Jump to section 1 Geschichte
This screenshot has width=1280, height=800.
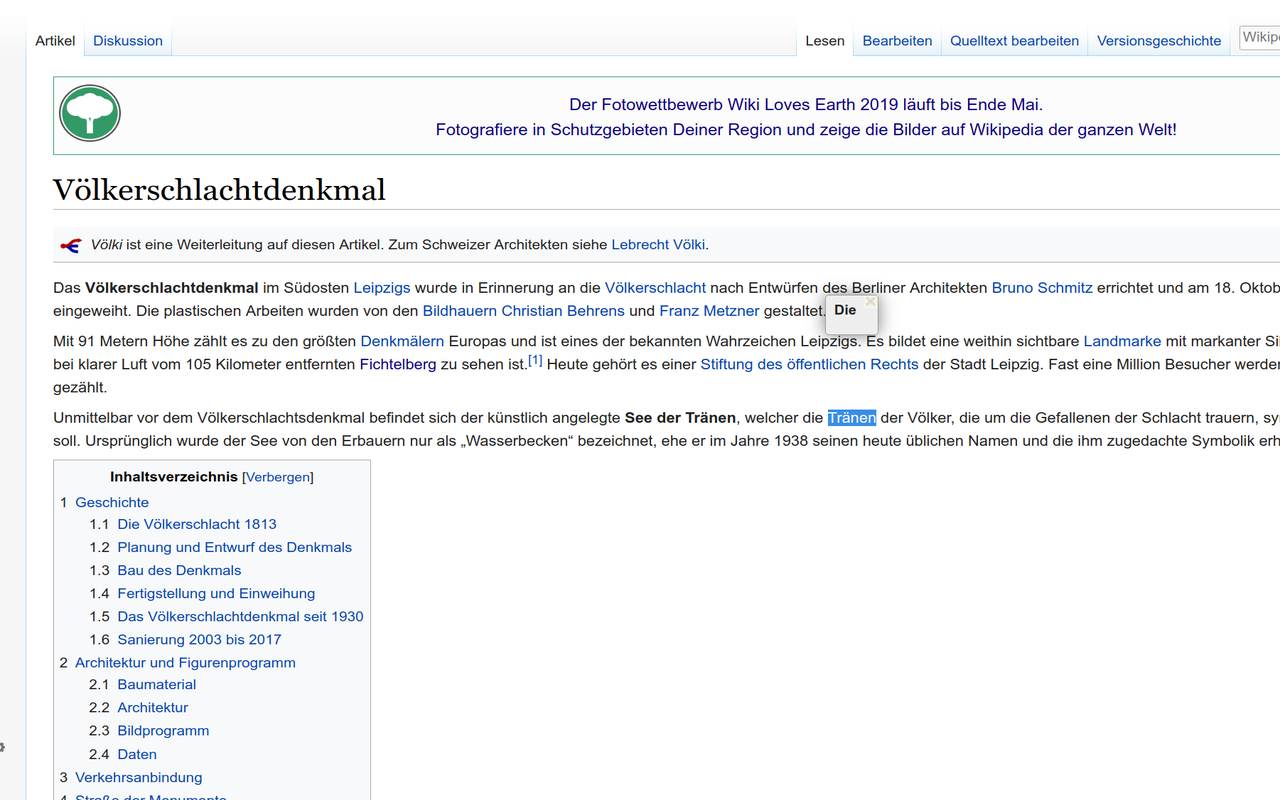pos(112,502)
